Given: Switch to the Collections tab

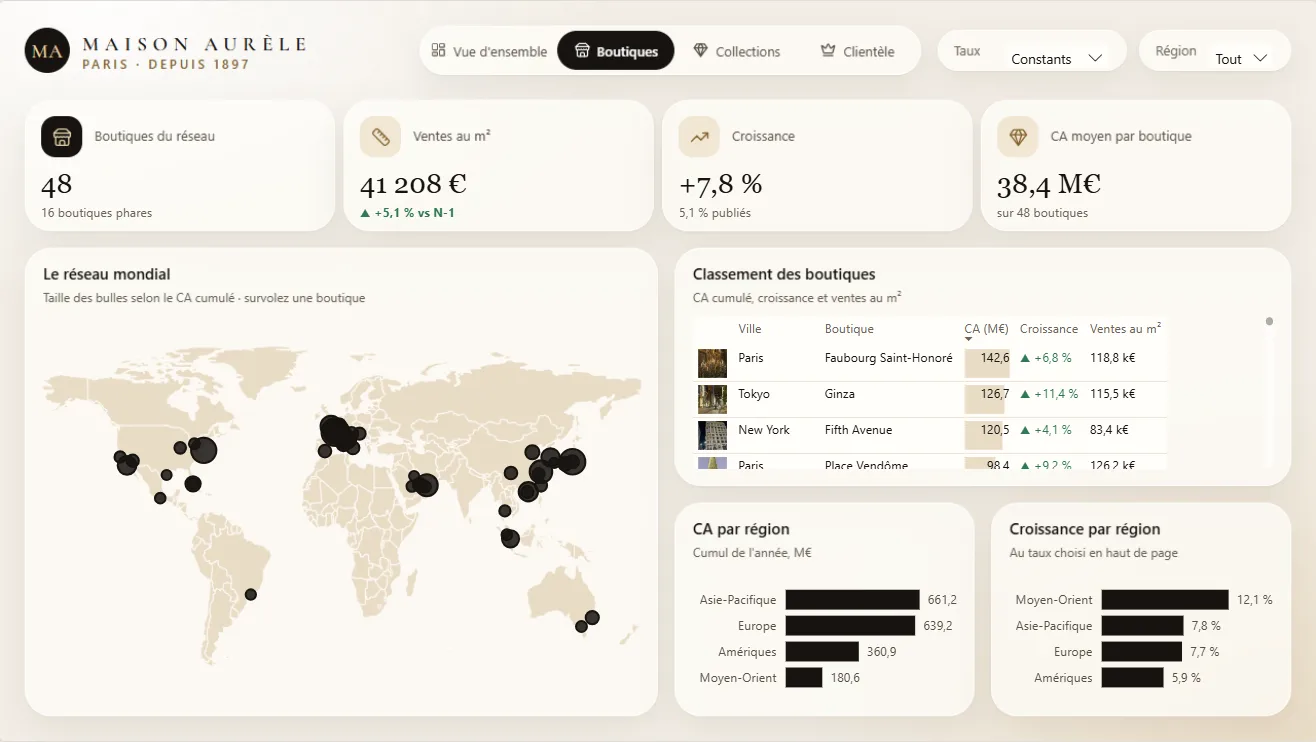Looking at the screenshot, I should coord(737,51).
